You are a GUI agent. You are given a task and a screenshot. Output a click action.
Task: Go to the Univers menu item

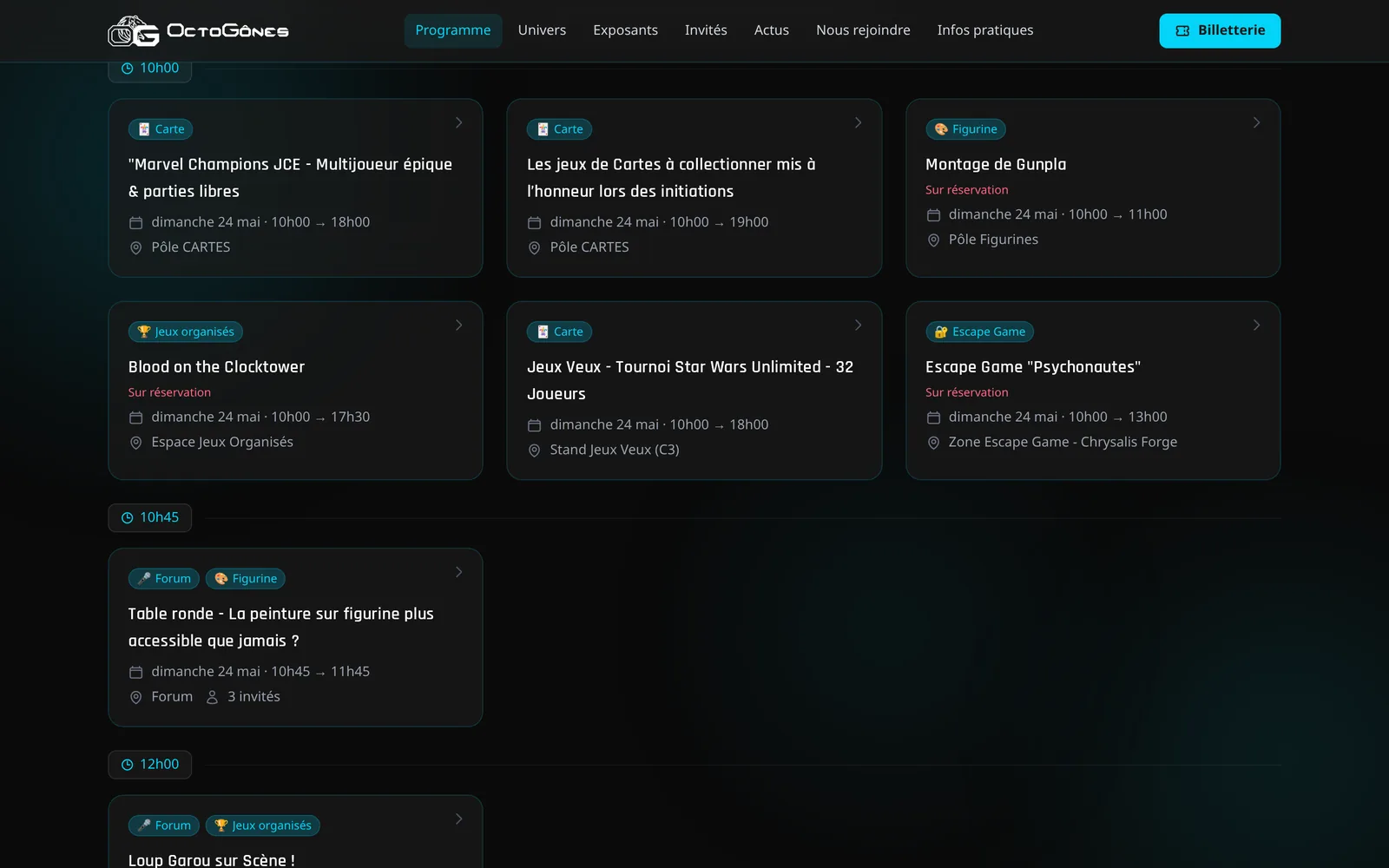542,30
